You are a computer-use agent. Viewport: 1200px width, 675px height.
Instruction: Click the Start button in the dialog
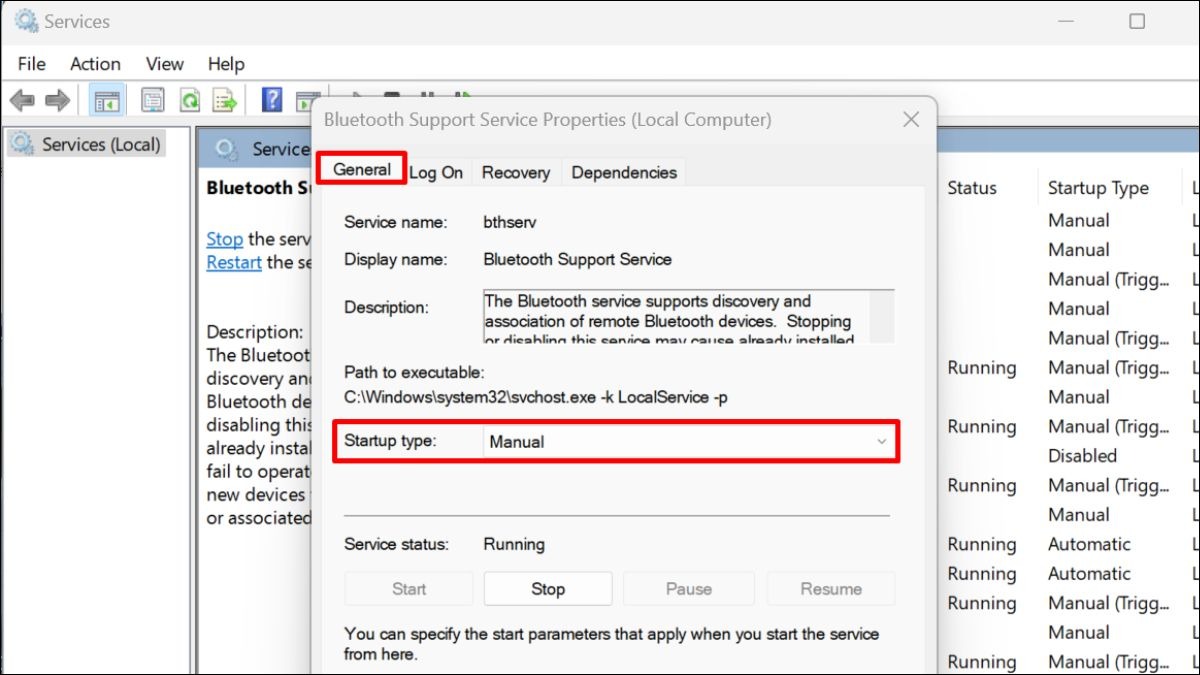click(x=409, y=589)
